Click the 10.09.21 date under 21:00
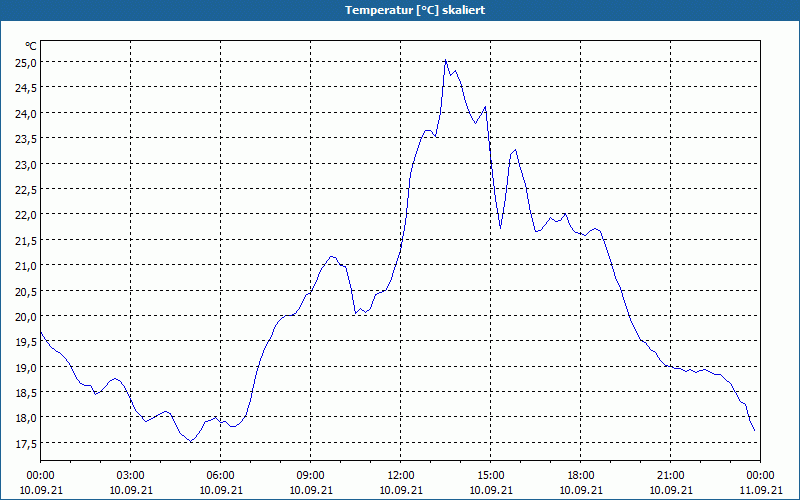This screenshot has height=500, width=800. point(670,490)
